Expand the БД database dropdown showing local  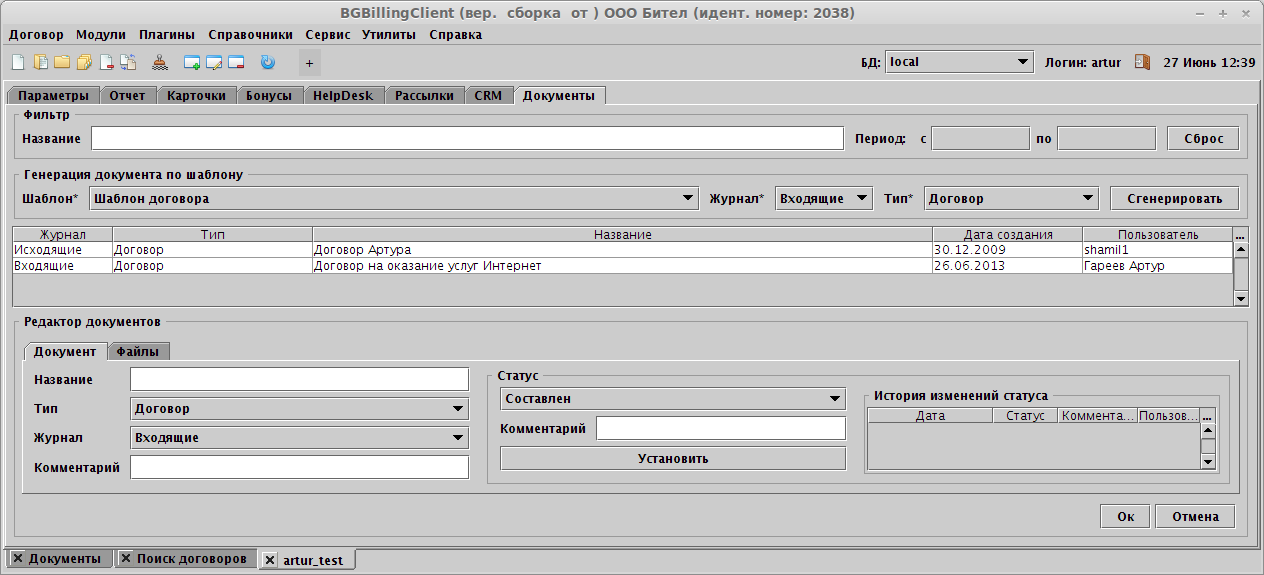point(958,62)
